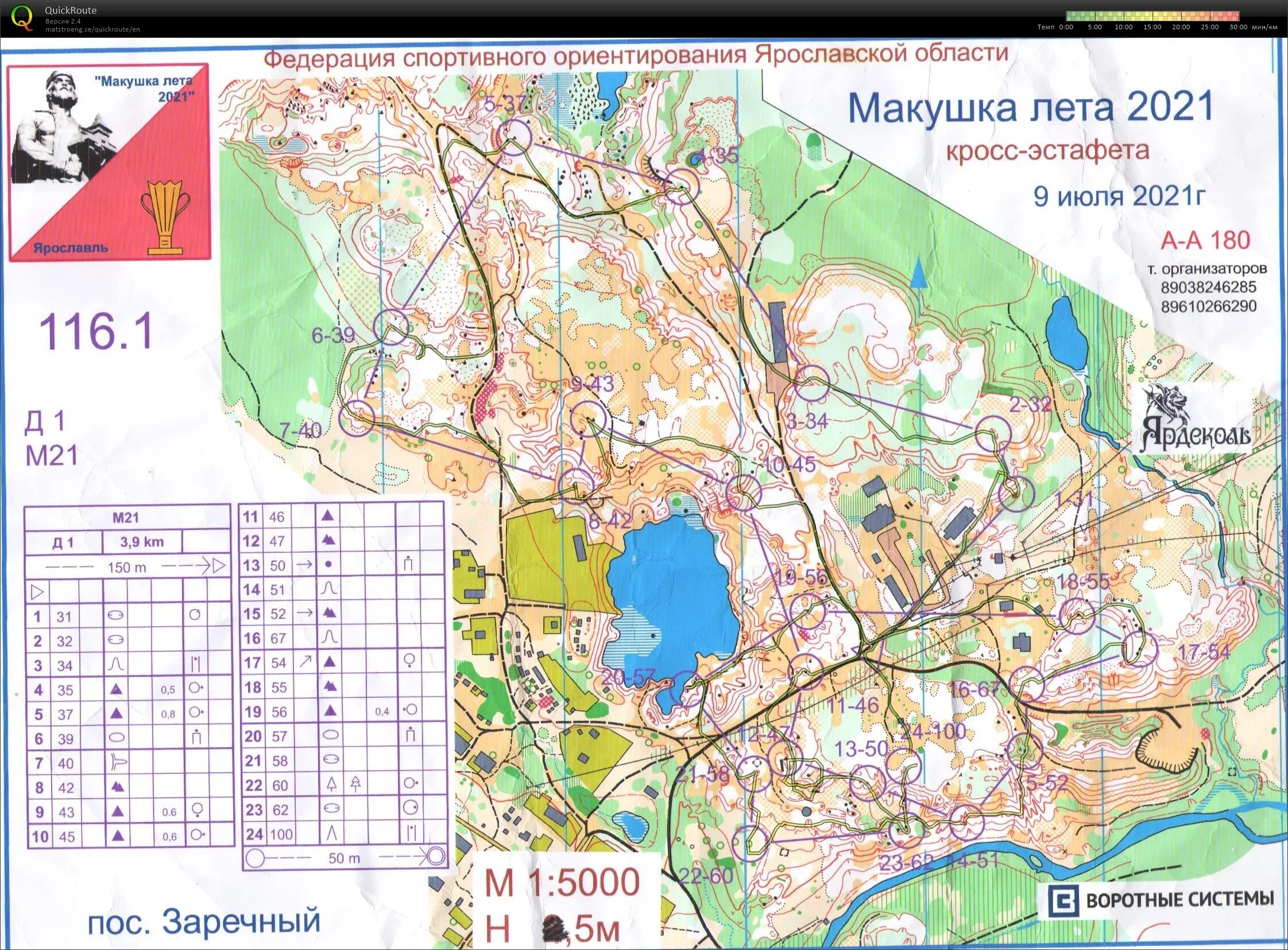Click the control label "21-58"
This screenshot has height=950, width=1288.
coord(702,774)
